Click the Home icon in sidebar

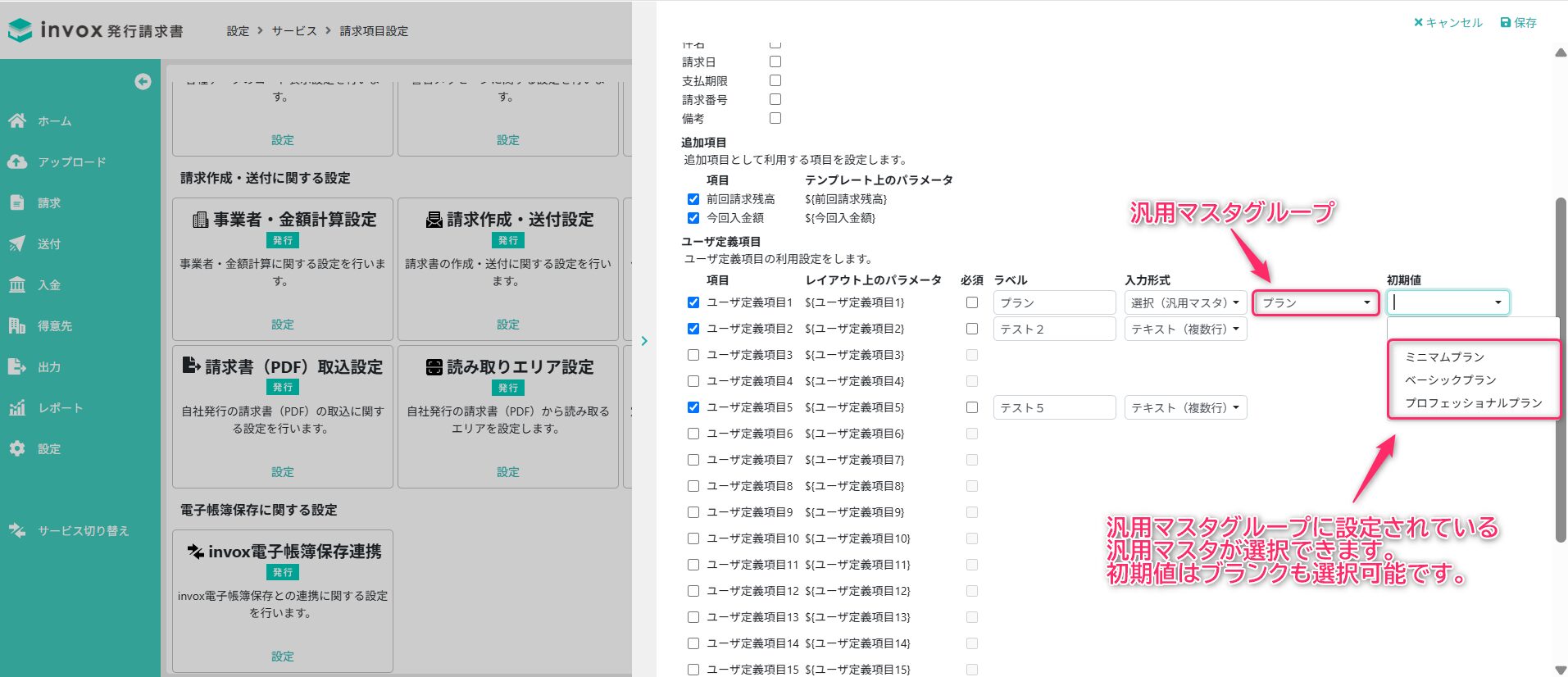pyautogui.click(x=17, y=121)
